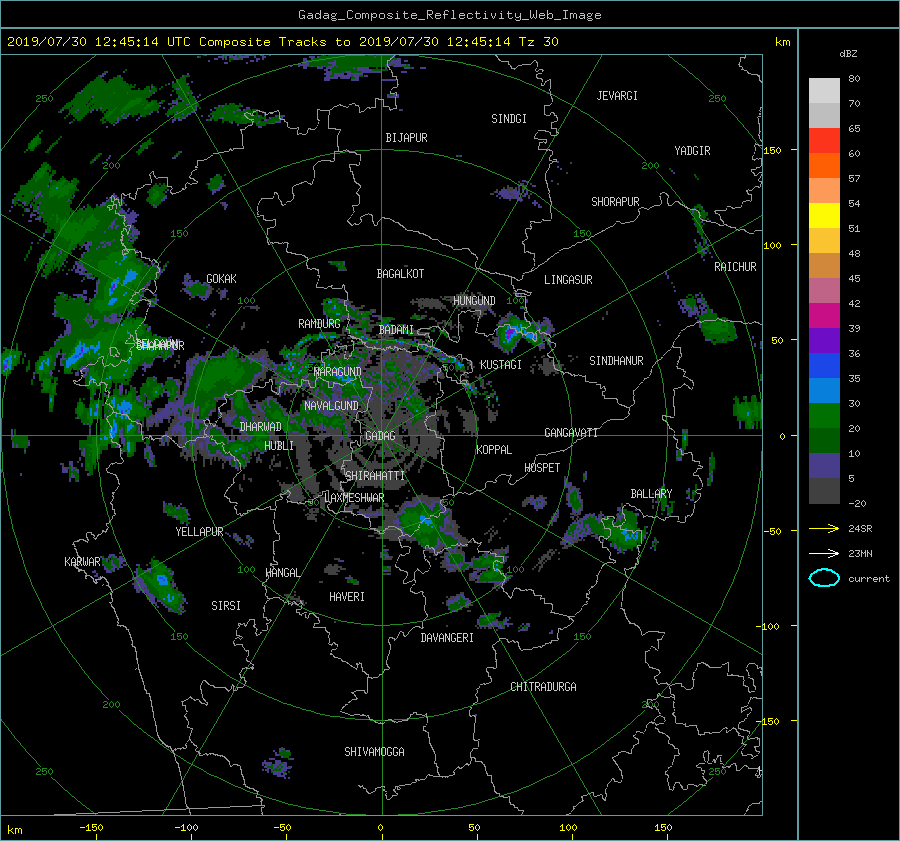Click the HUBLI city label

(279, 445)
